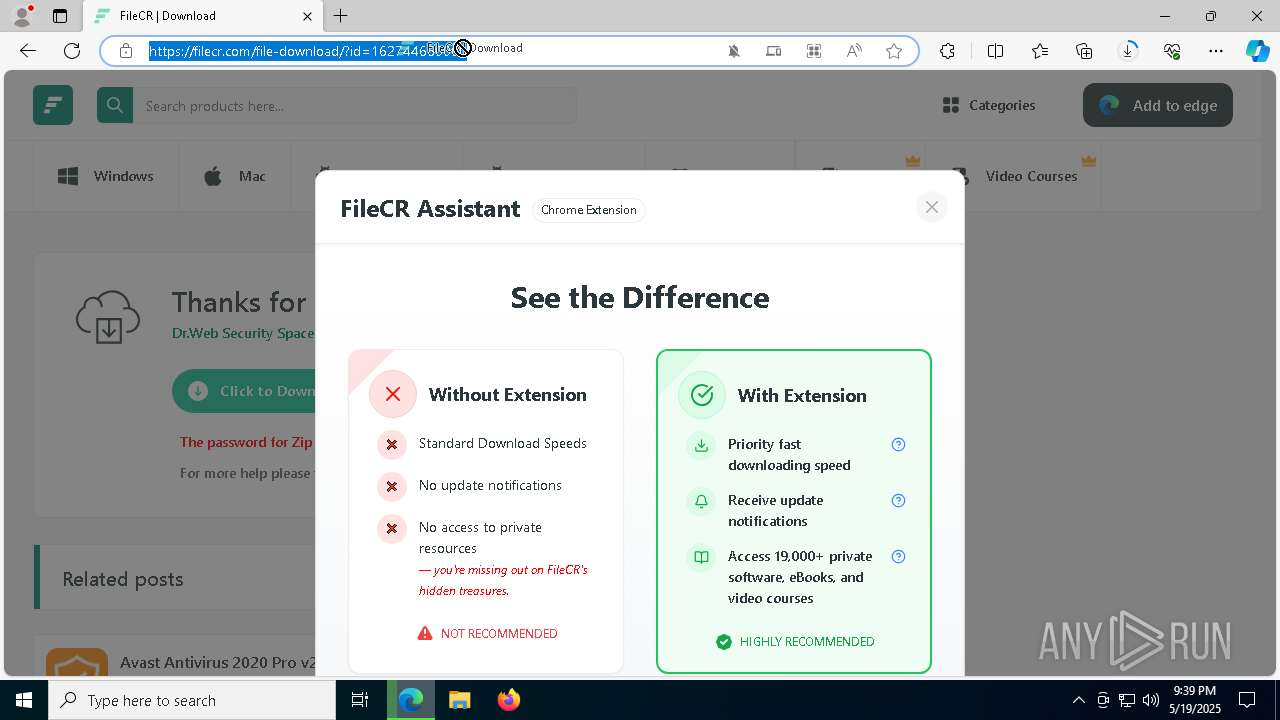Click the Standard Download Speeds text
Viewport: 1280px width, 720px height.
503,443
